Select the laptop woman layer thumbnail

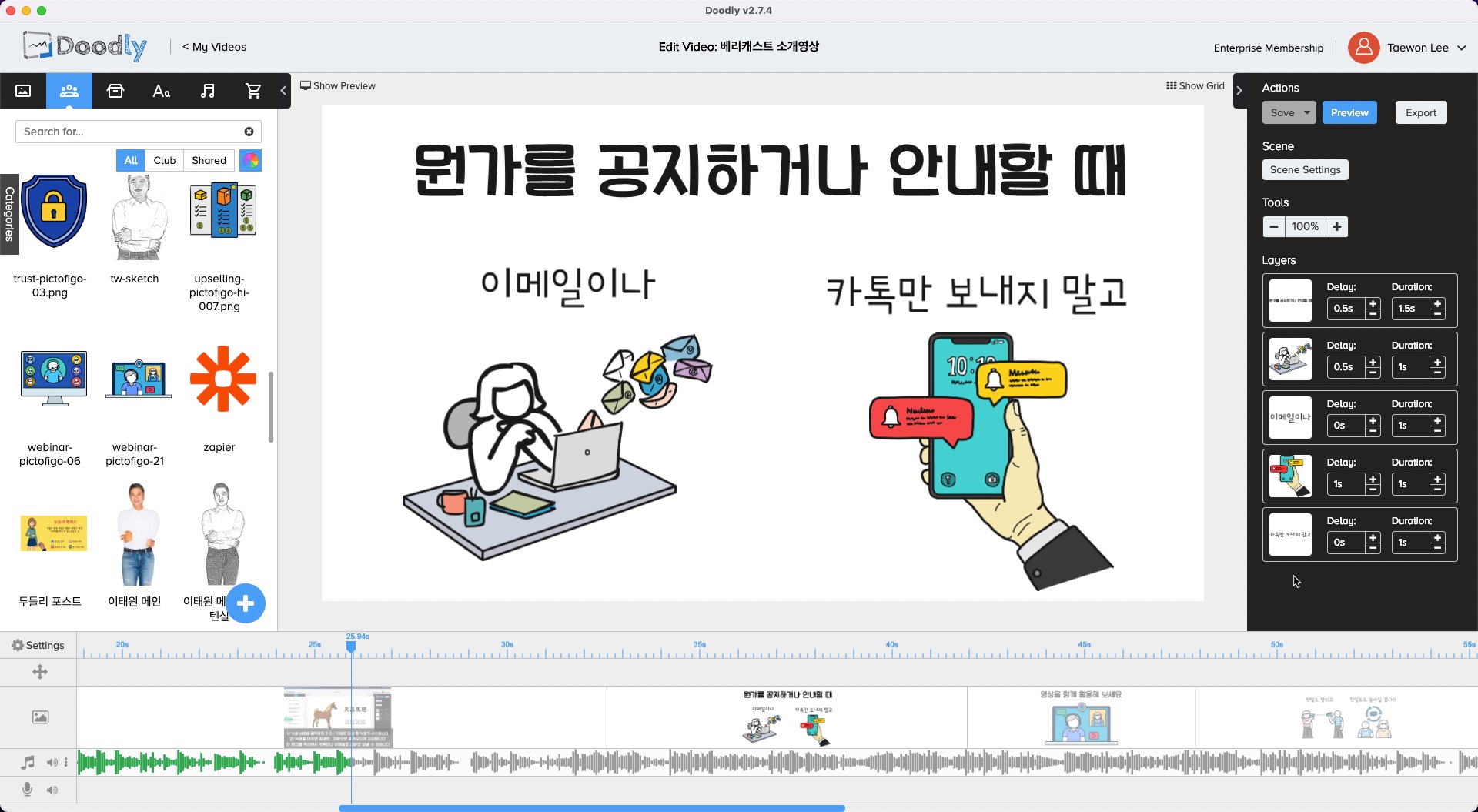(x=1290, y=359)
